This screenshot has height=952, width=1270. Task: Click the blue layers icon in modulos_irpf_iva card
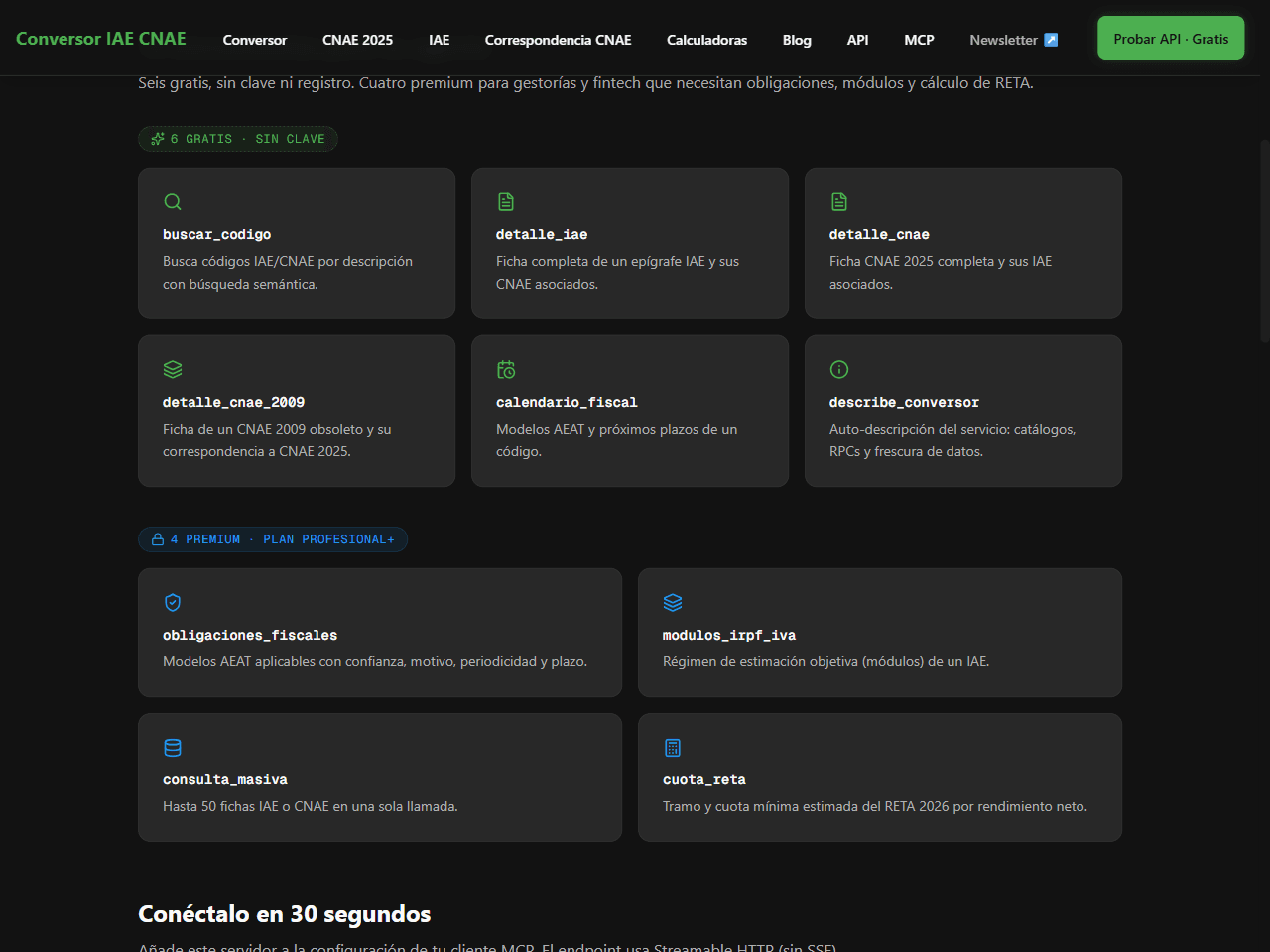click(x=673, y=603)
